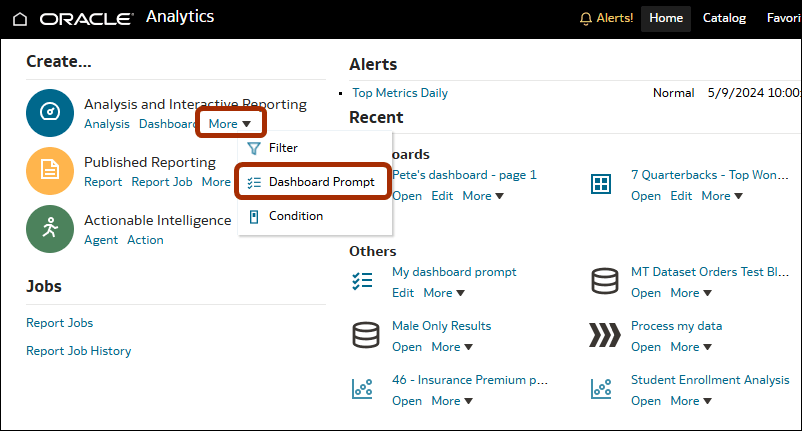Click the home icon beside Oracle logo

click(20, 19)
